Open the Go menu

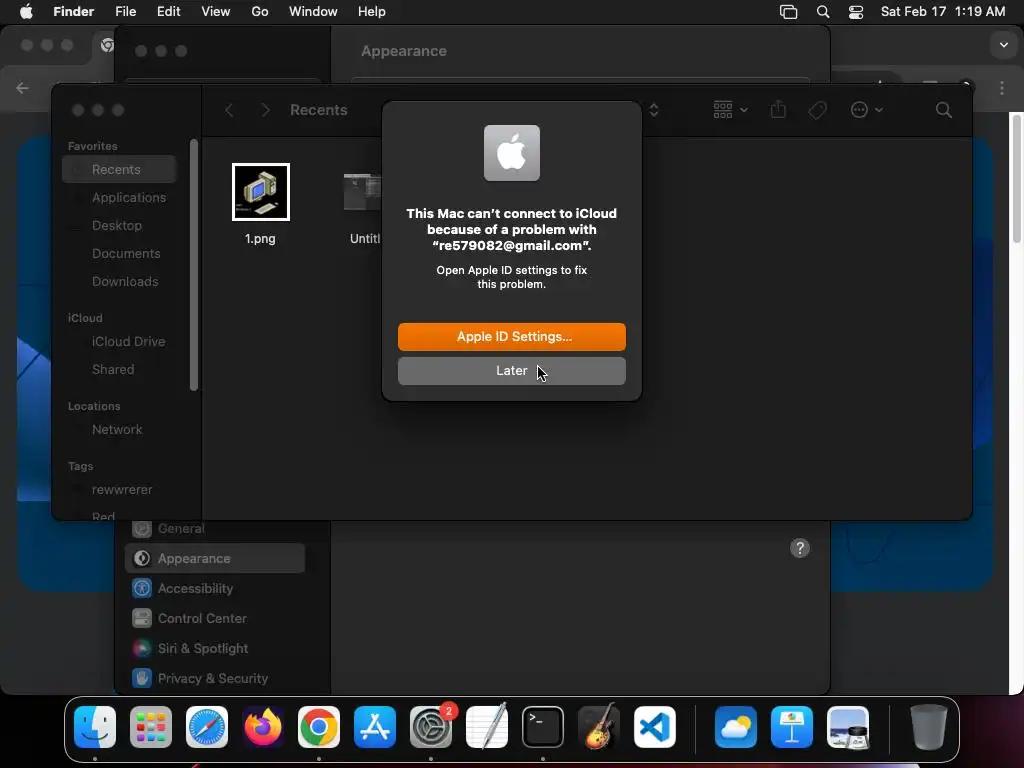tap(260, 12)
